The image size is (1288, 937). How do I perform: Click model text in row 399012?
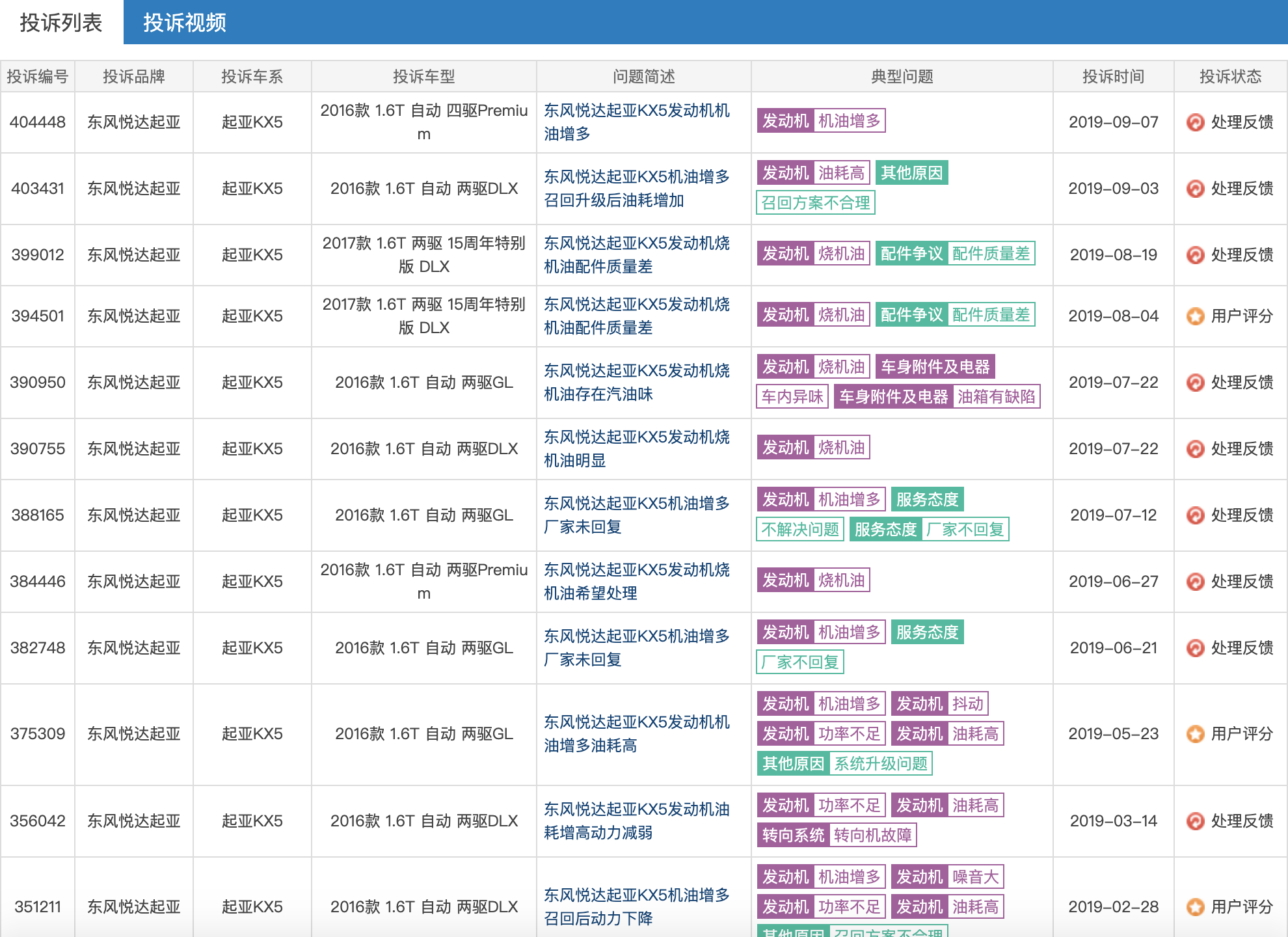click(x=424, y=255)
